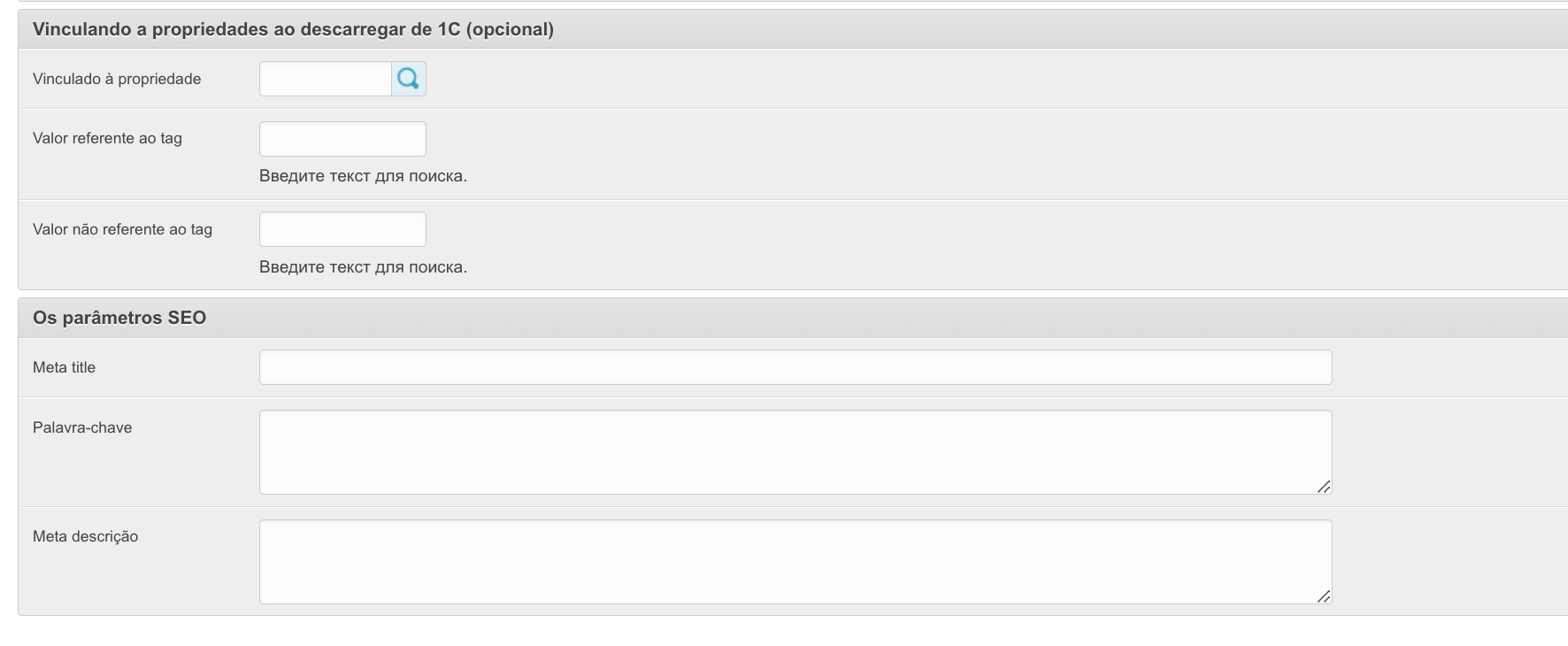This screenshot has width=1568, height=646.
Task: Click the Valor referente ao tag input
Action: pos(342,139)
